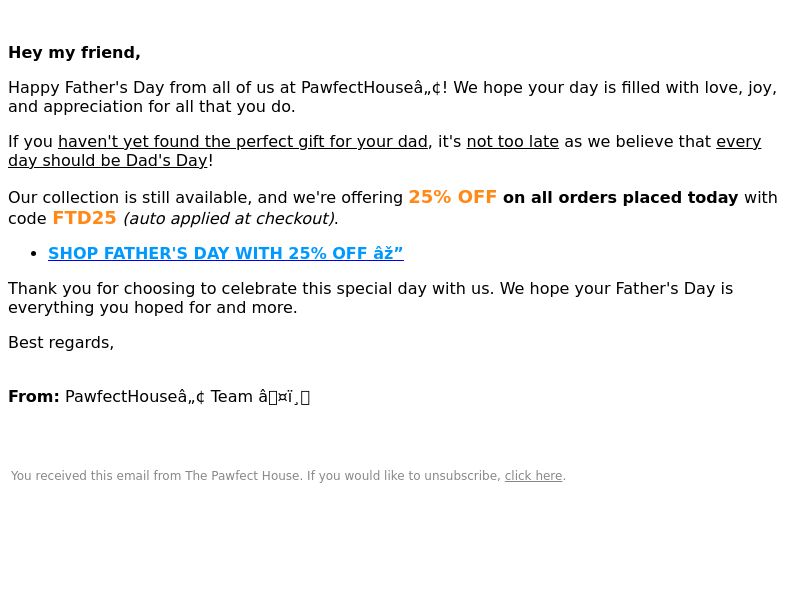The height and width of the screenshot is (600, 800).
Task: Click the 'click here' unsubscribe link
Action: click(x=533, y=476)
